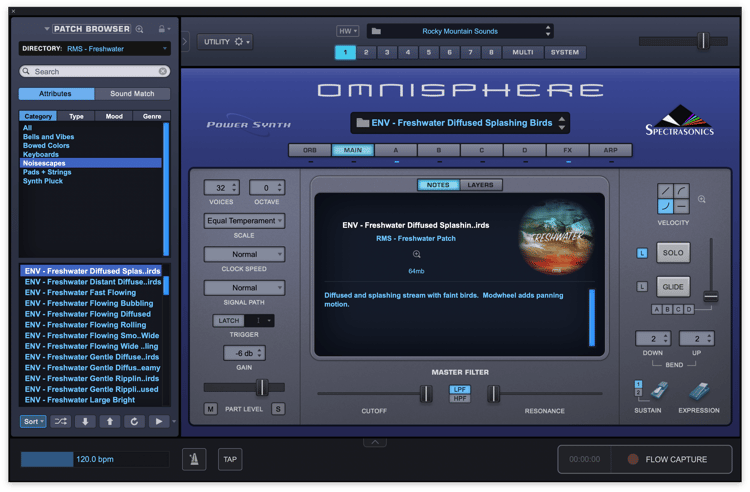Open the Equal Temperament scale dropdown

(244, 221)
